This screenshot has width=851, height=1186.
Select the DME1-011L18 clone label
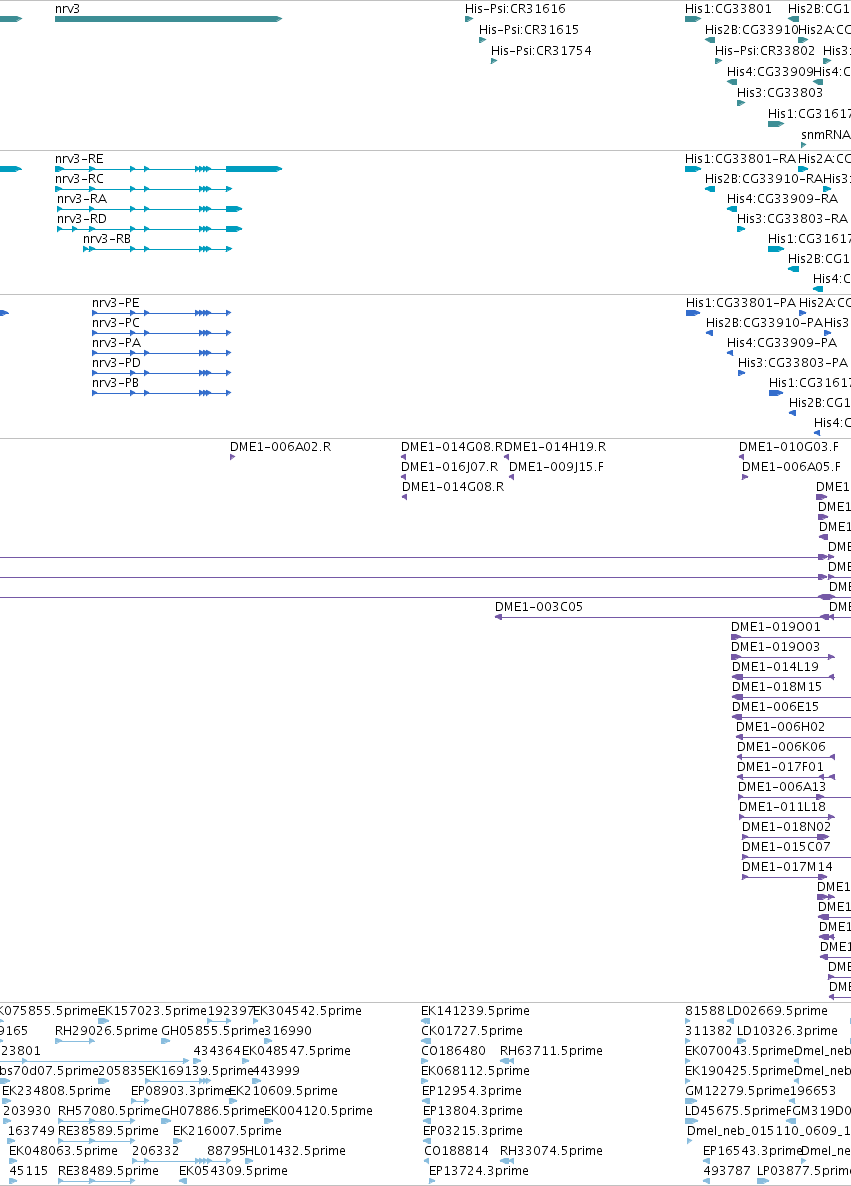point(782,807)
